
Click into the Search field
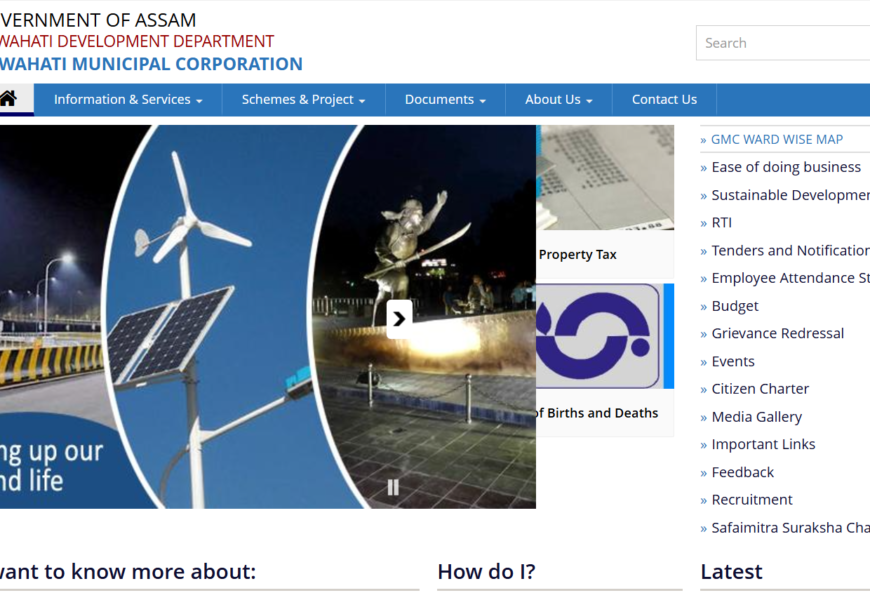coord(785,43)
